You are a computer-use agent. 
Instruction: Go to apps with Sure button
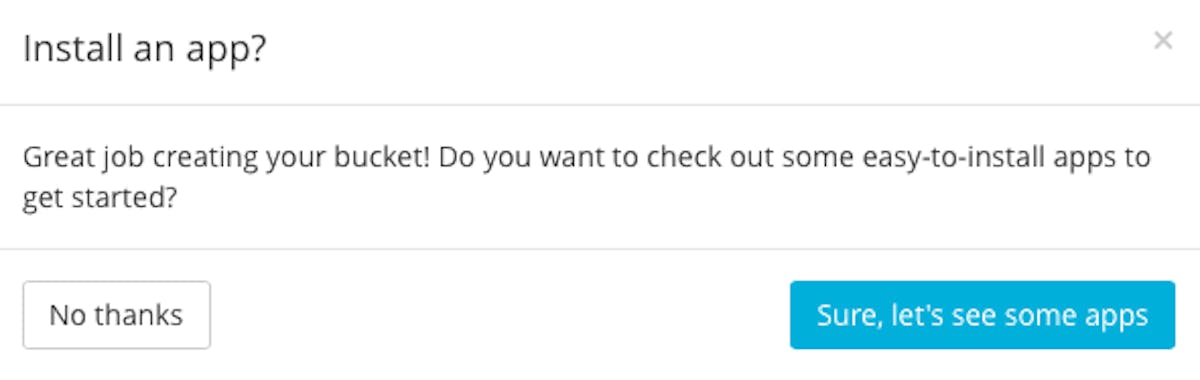tap(982, 315)
